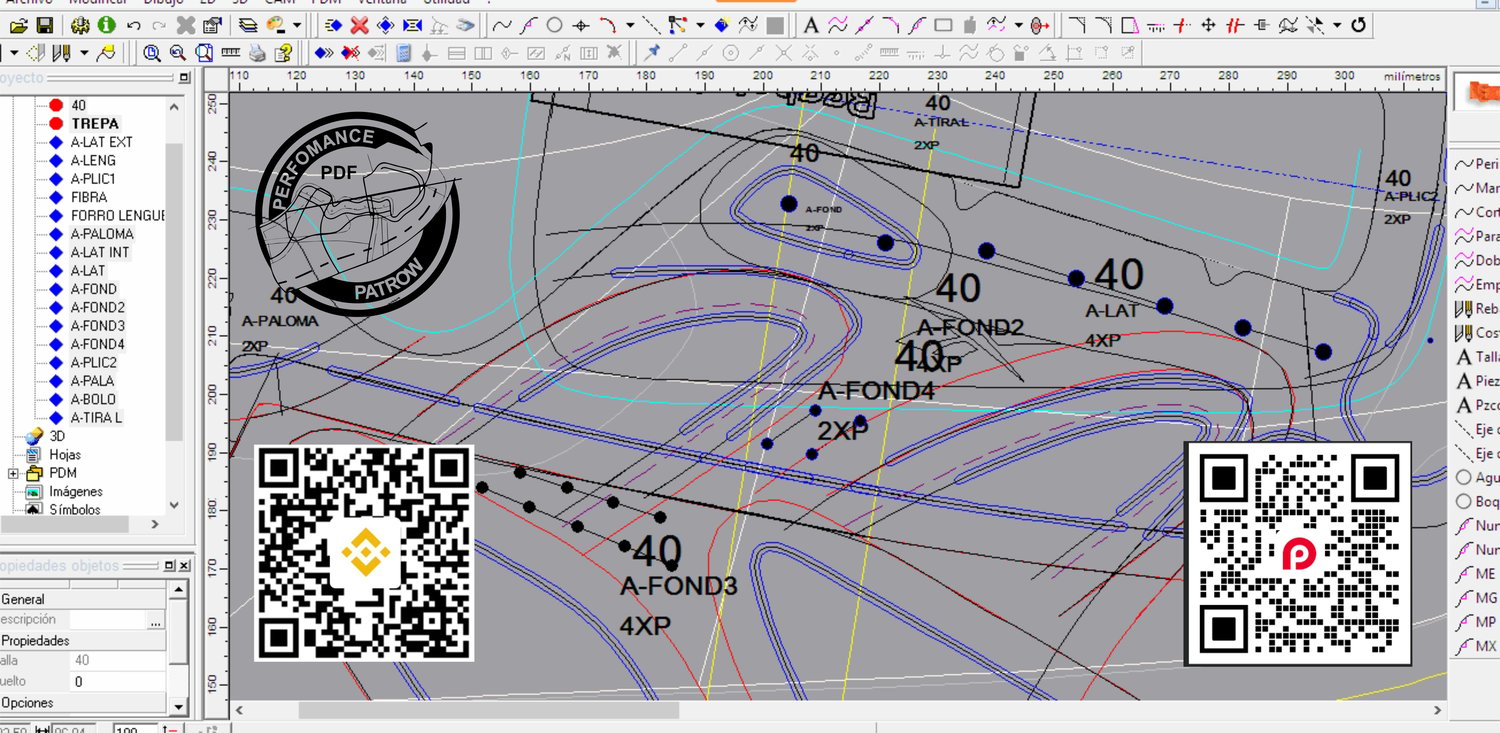Open dropdown arrow beside the pencil tool

pos(84,52)
